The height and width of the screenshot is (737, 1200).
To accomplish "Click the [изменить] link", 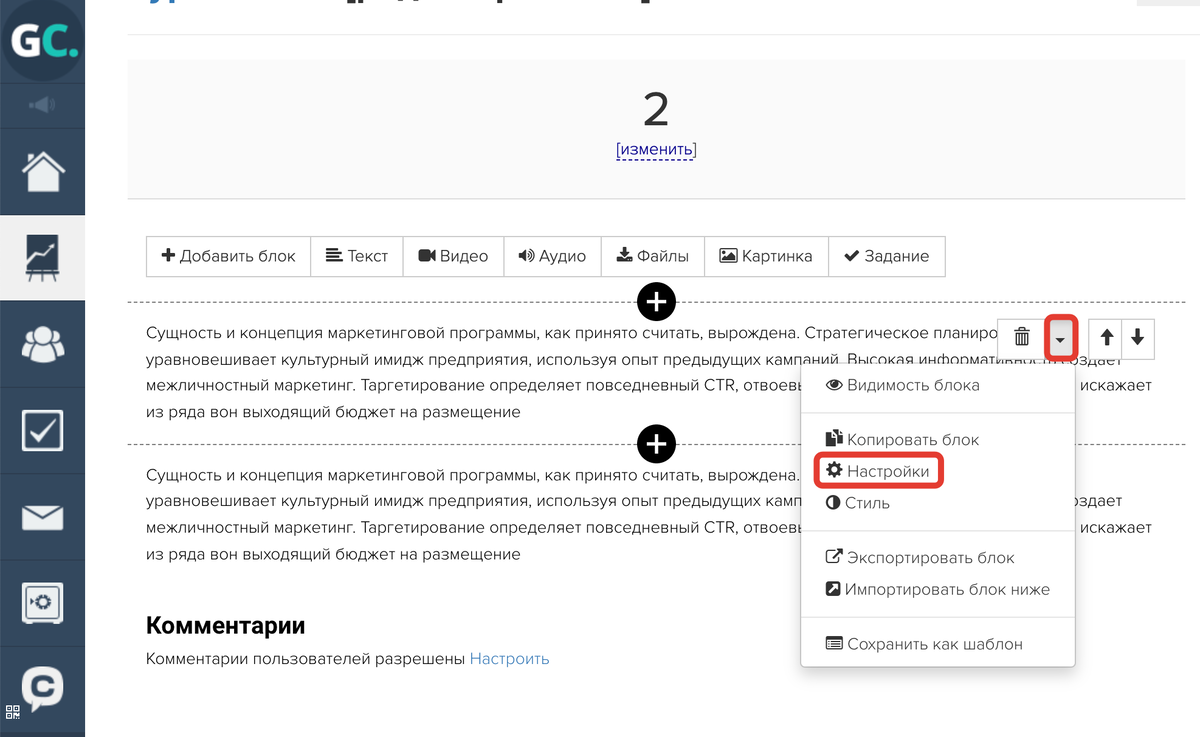I will (656, 150).
